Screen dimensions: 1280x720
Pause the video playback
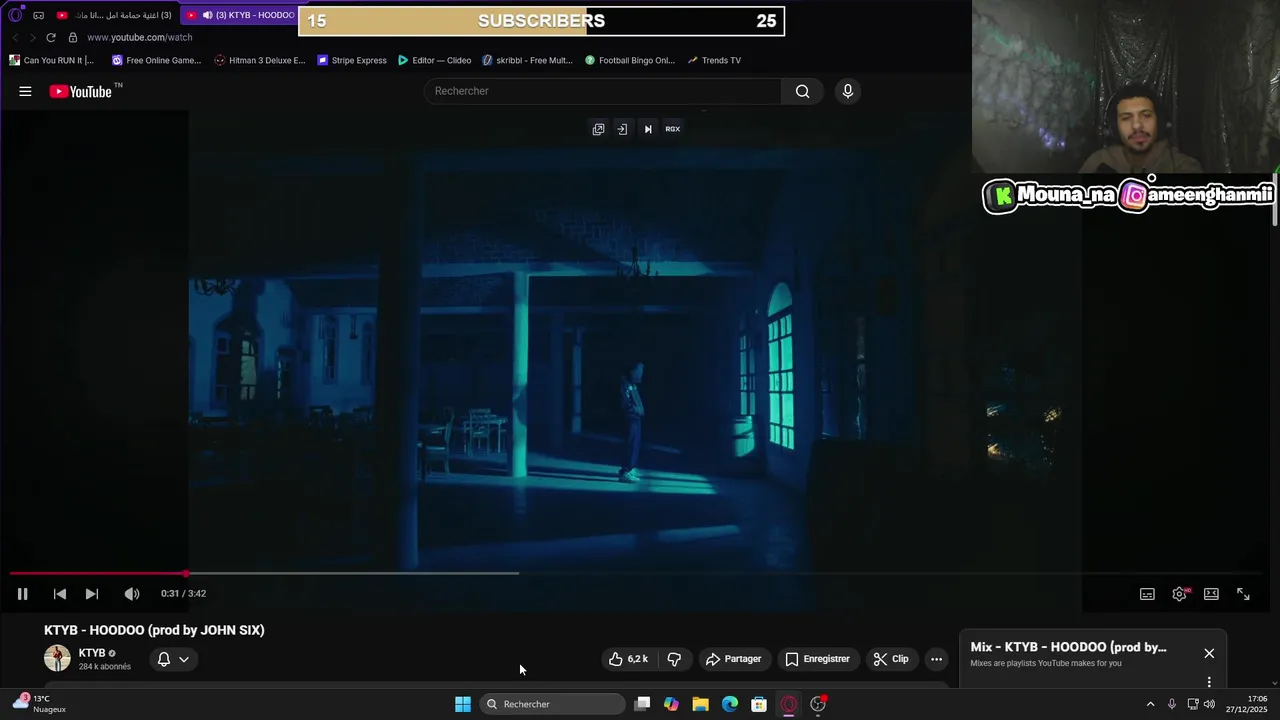pos(22,594)
